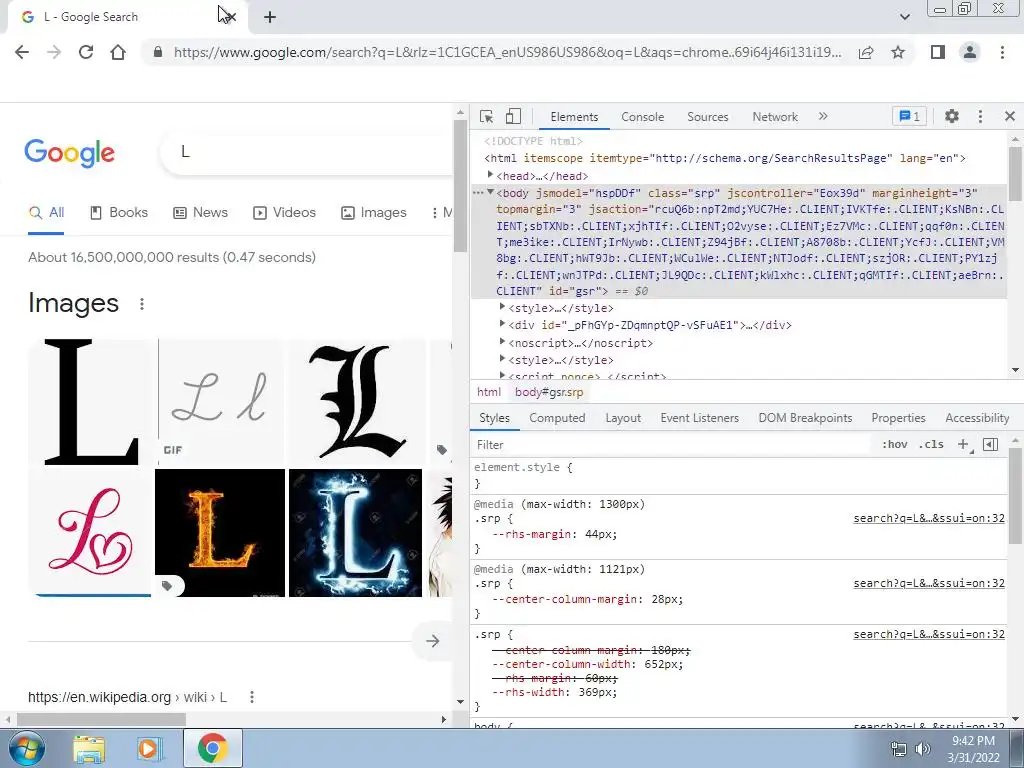This screenshot has height=768, width=1024.
Task: Open the Properties pane tab
Action: tap(898, 418)
